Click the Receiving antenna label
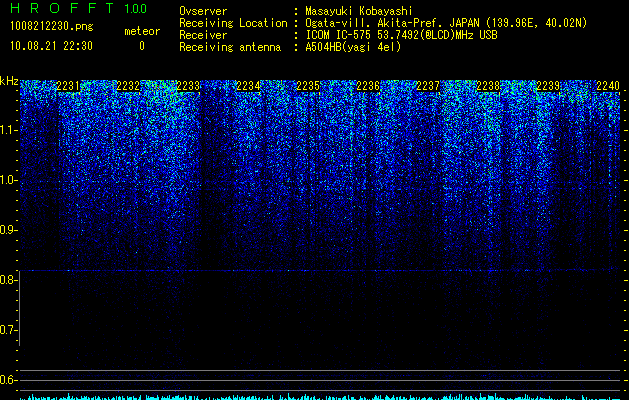 tap(230, 47)
